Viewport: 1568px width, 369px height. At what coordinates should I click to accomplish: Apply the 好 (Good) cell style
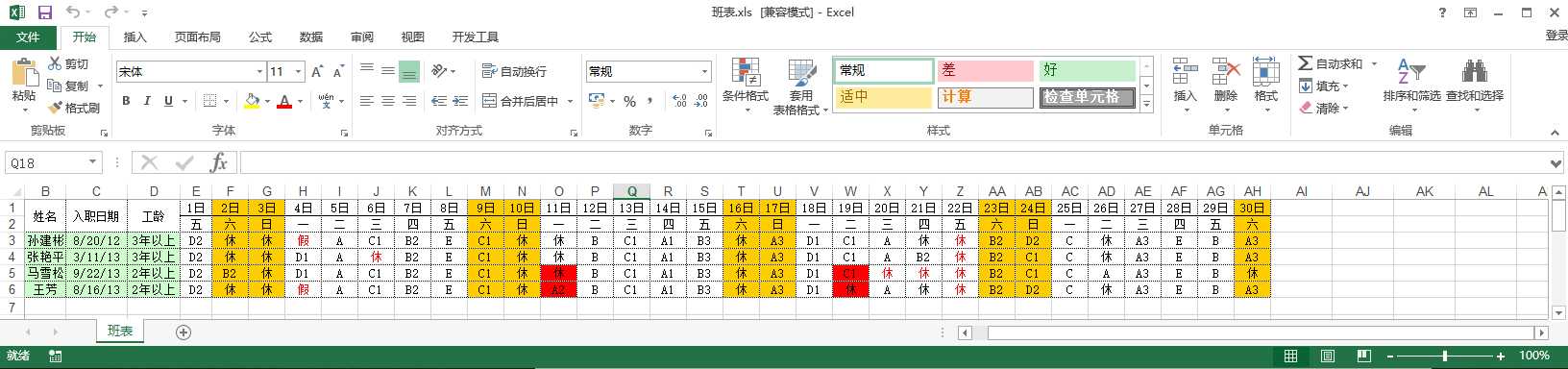click(x=1087, y=70)
